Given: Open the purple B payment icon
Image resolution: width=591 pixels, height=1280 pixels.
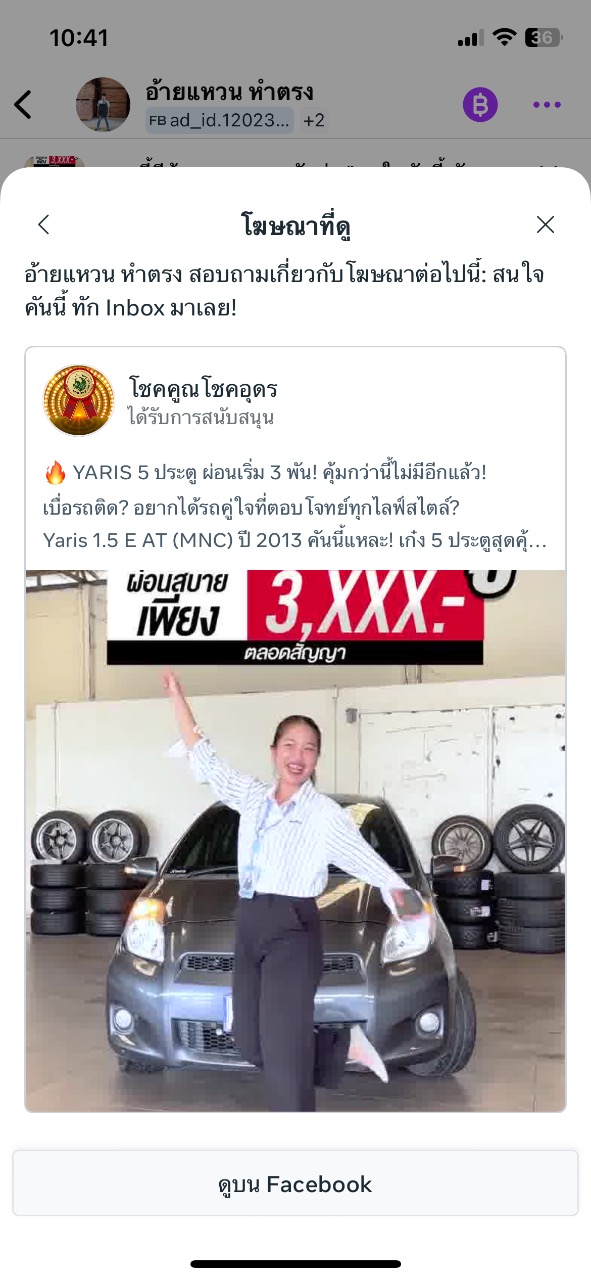Looking at the screenshot, I should pos(480,104).
